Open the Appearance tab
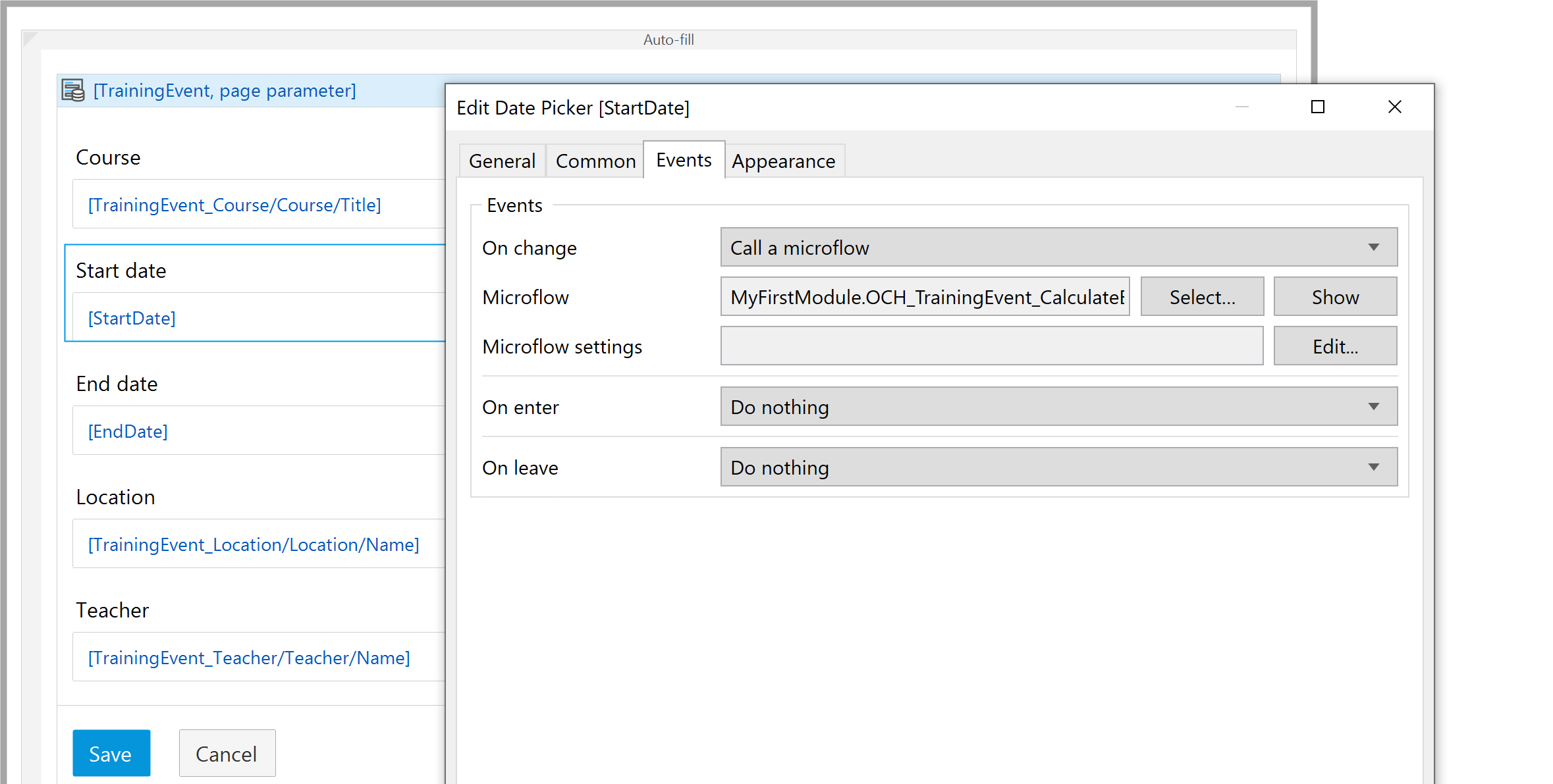 [x=783, y=161]
